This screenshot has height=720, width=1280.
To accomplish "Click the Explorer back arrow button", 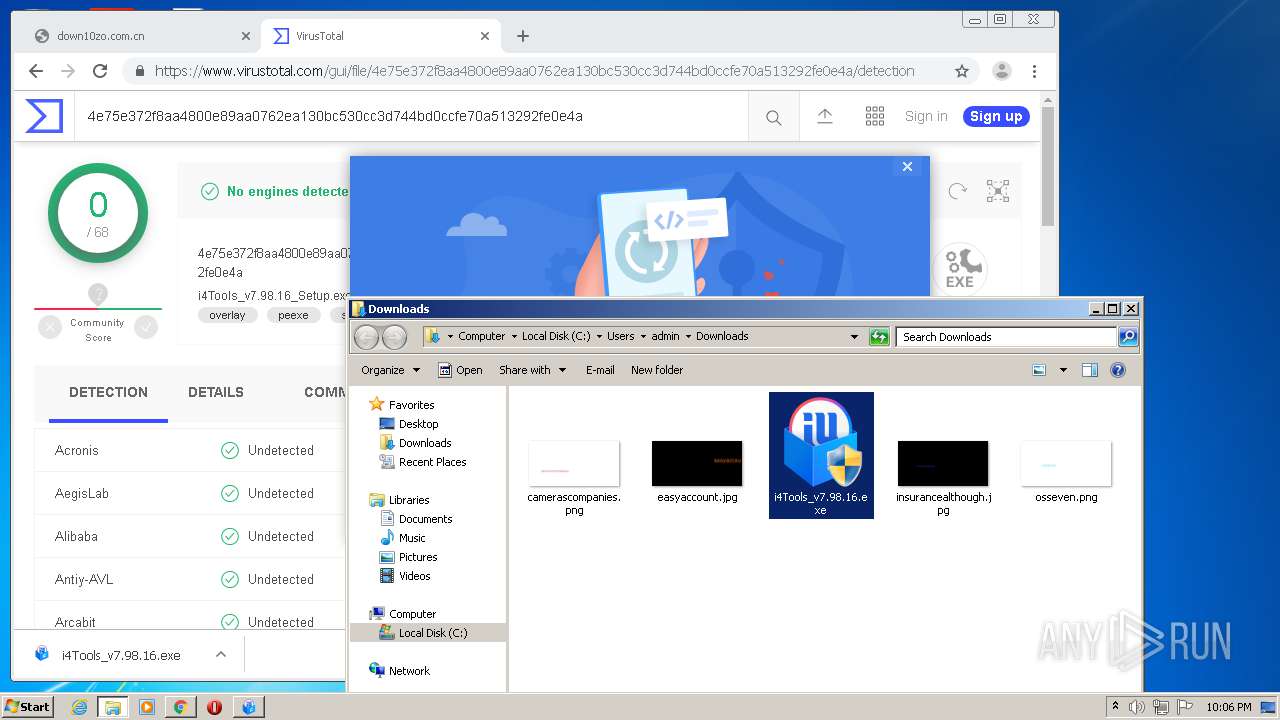I will click(x=367, y=337).
